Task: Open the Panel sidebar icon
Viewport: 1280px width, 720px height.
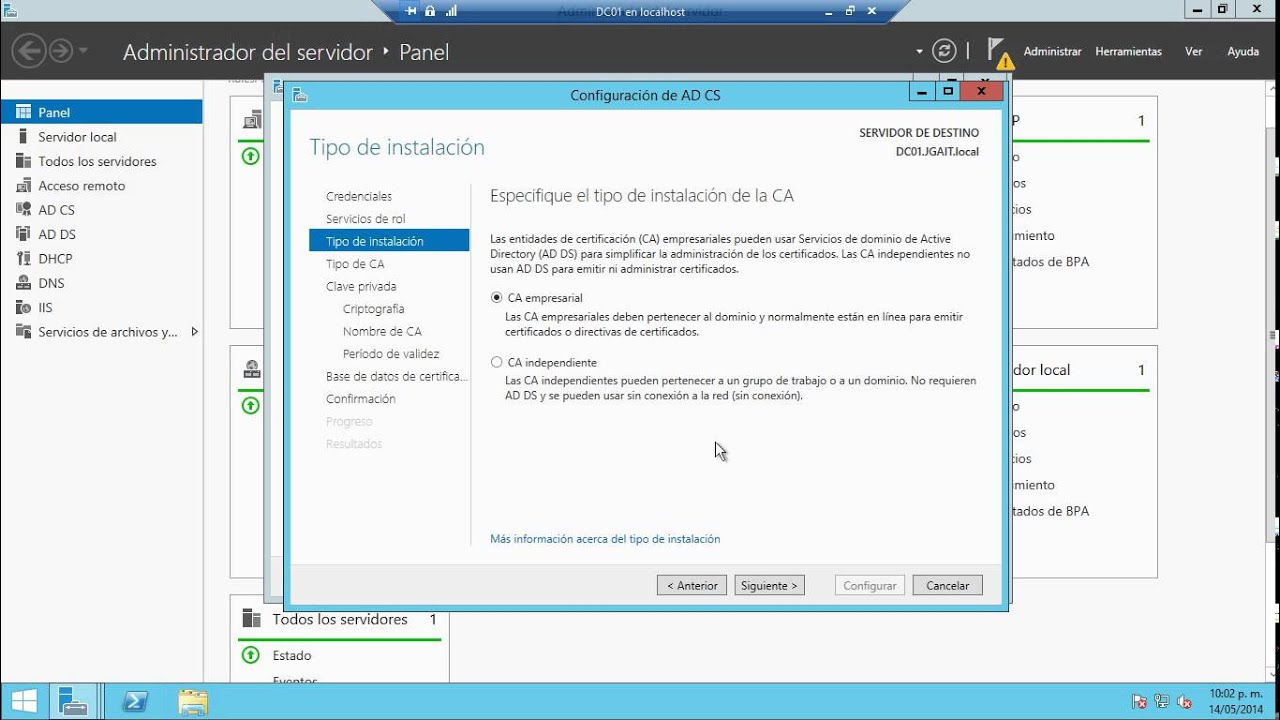Action: (x=23, y=112)
